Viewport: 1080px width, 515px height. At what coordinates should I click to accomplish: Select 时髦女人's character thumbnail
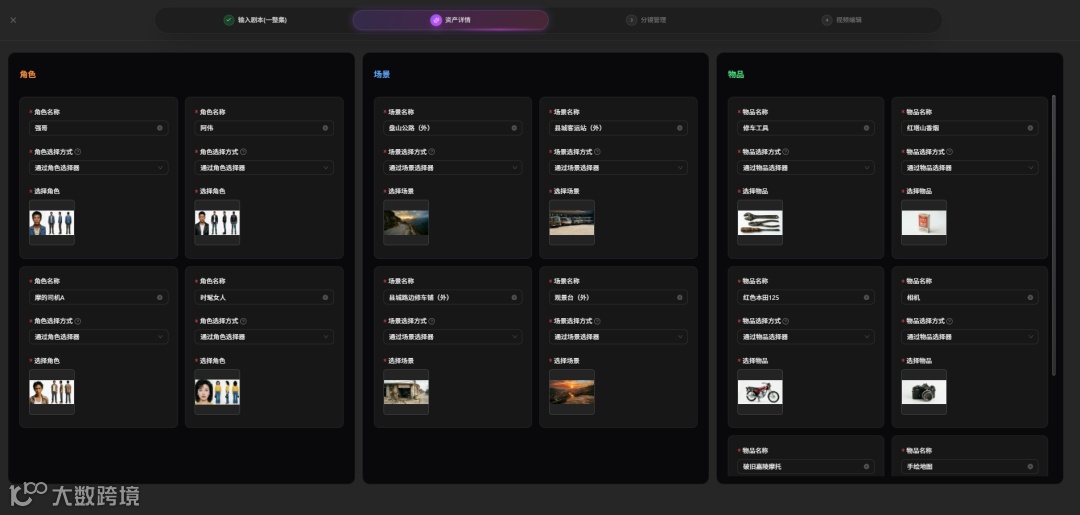pyautogui.click(x=217, y=392)
